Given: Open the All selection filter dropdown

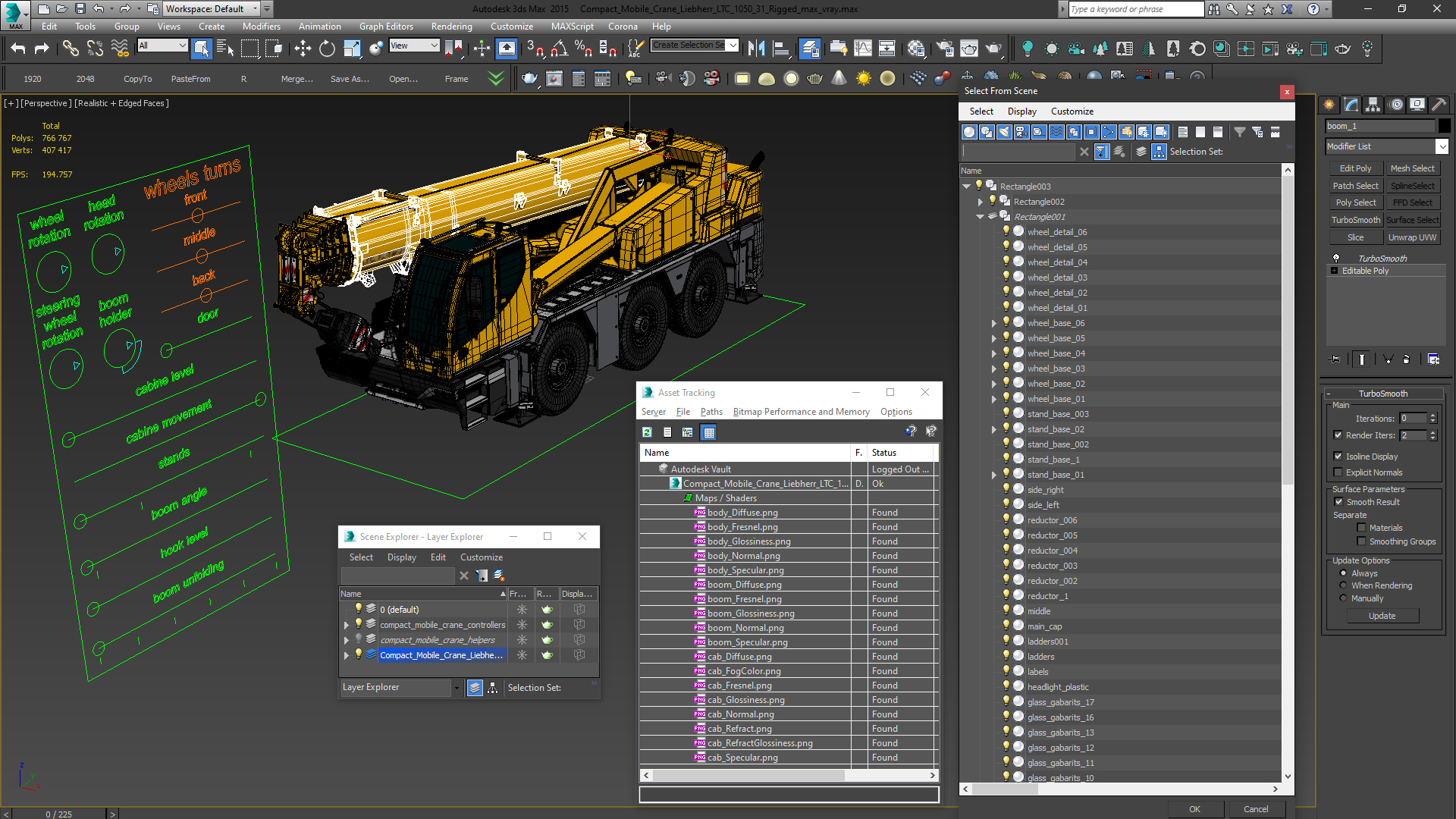Looking at the screenshot, I should pos(162,45).
